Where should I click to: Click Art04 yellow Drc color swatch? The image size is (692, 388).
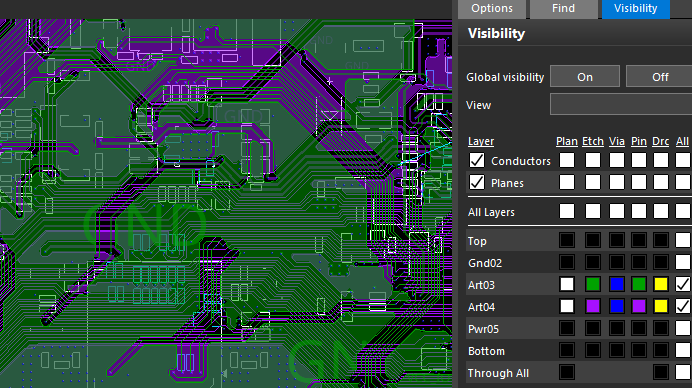[661, 306]
